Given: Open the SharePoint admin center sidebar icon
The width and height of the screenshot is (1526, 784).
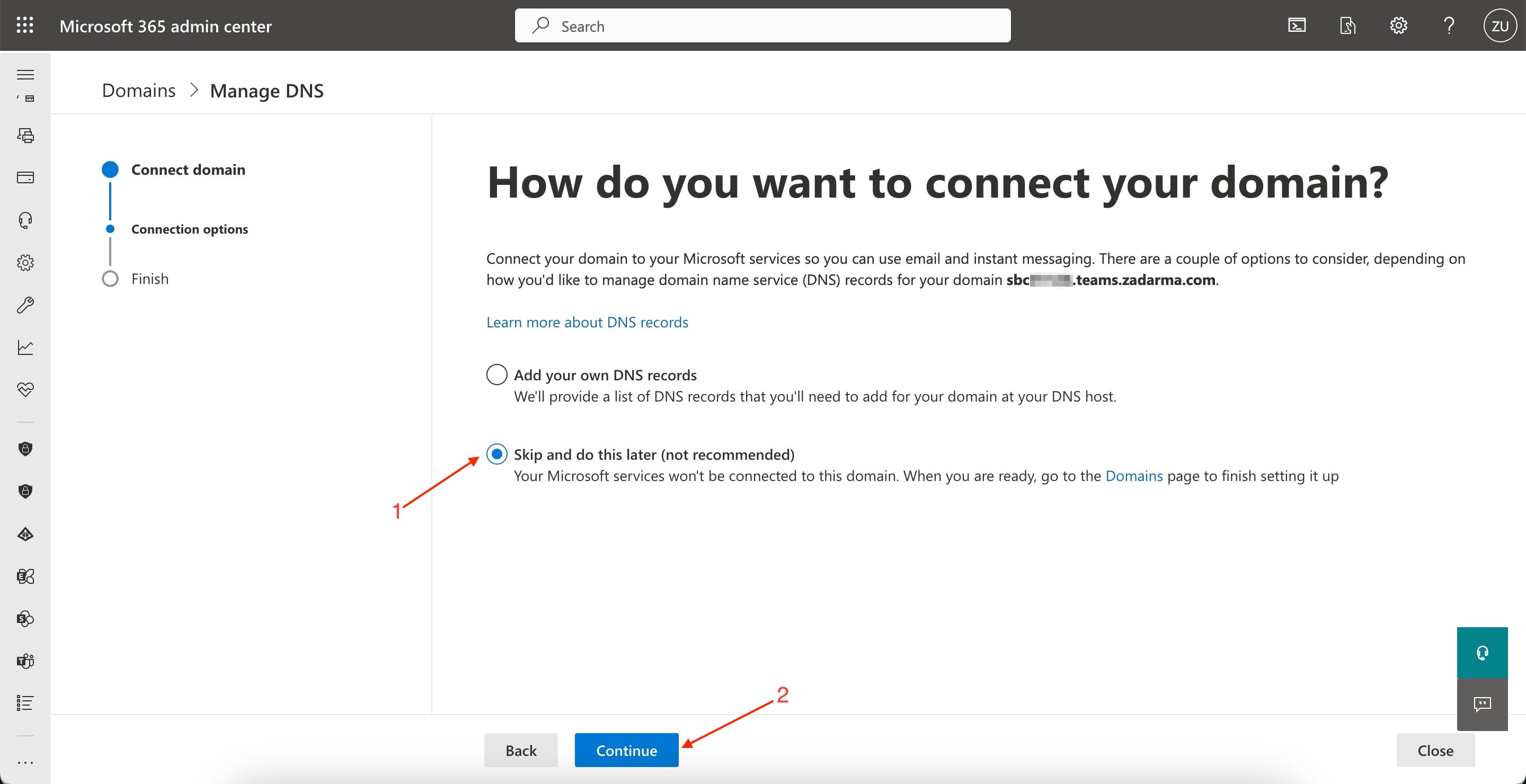Looking at the screenshot, I should pyautogui.click(x=25, y=618).
